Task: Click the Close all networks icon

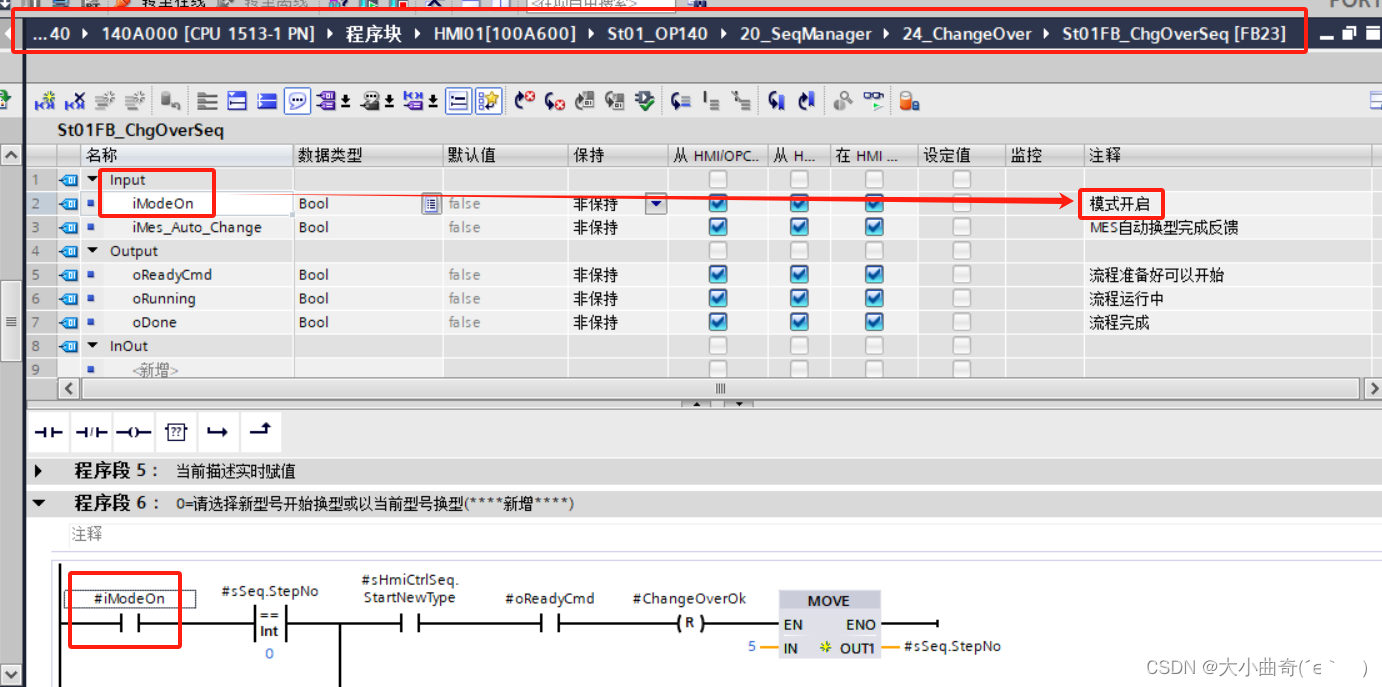Action: (x=267, y=100)
